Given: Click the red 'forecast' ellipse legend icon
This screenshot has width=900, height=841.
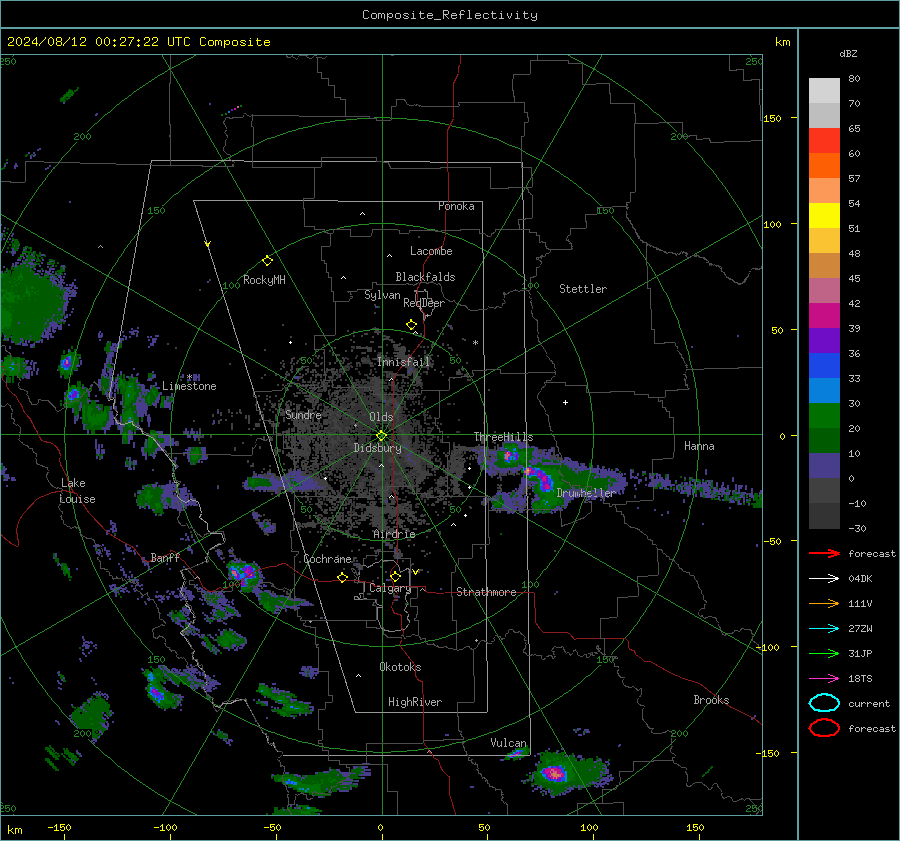Looking at the screenshot, I should (x=824, y=728).
